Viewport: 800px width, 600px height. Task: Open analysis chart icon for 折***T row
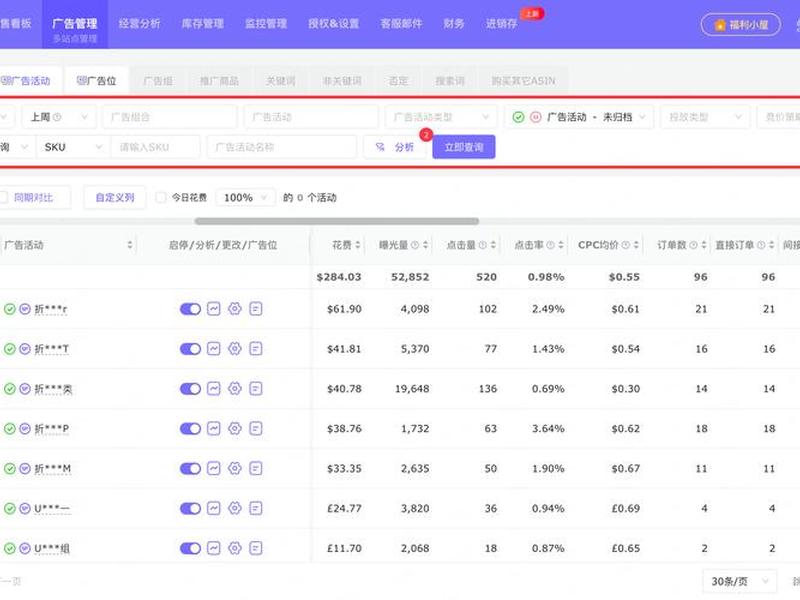click(214, 348)
